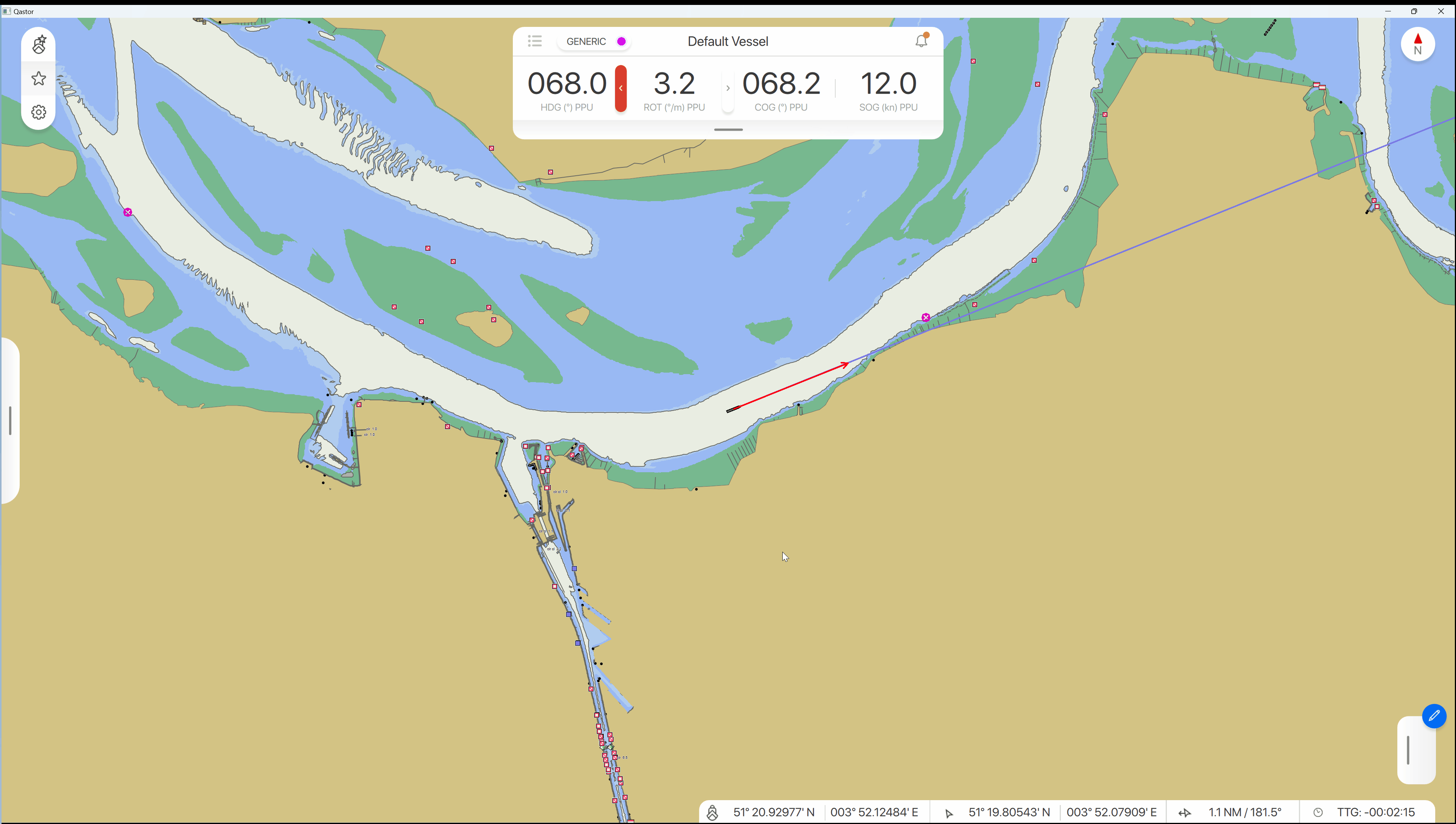1456x824 pixels.
Task: Click the vessel tracking icon with star
Action: (x=39, y=44)
